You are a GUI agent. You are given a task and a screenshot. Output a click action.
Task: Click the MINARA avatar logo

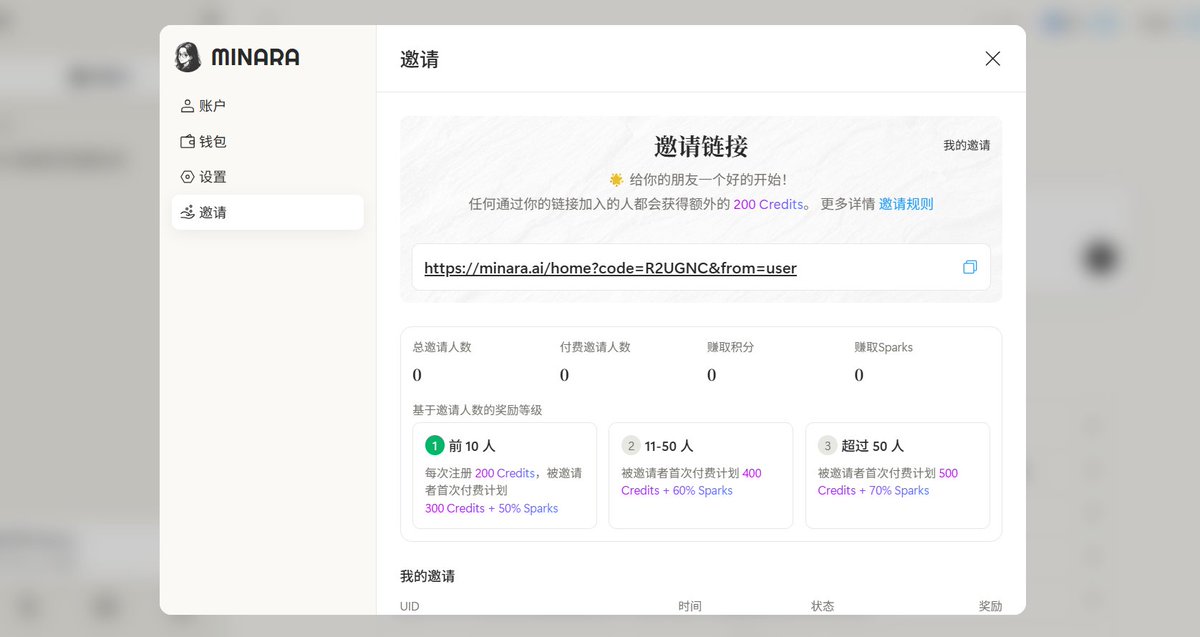click(188, 57)
